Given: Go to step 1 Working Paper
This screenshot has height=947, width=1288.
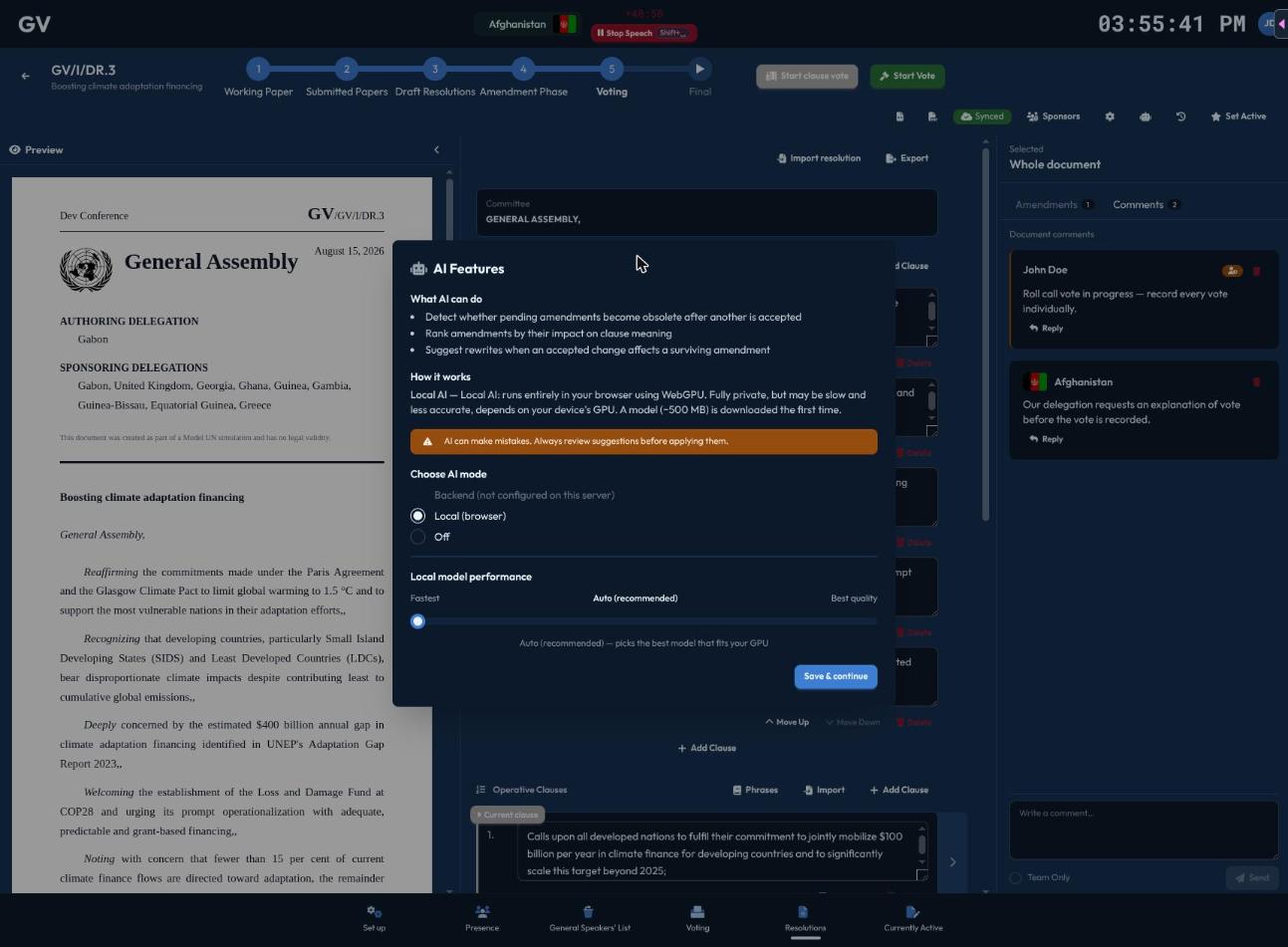Looking at the screenshot, I should tap(258, 69).
